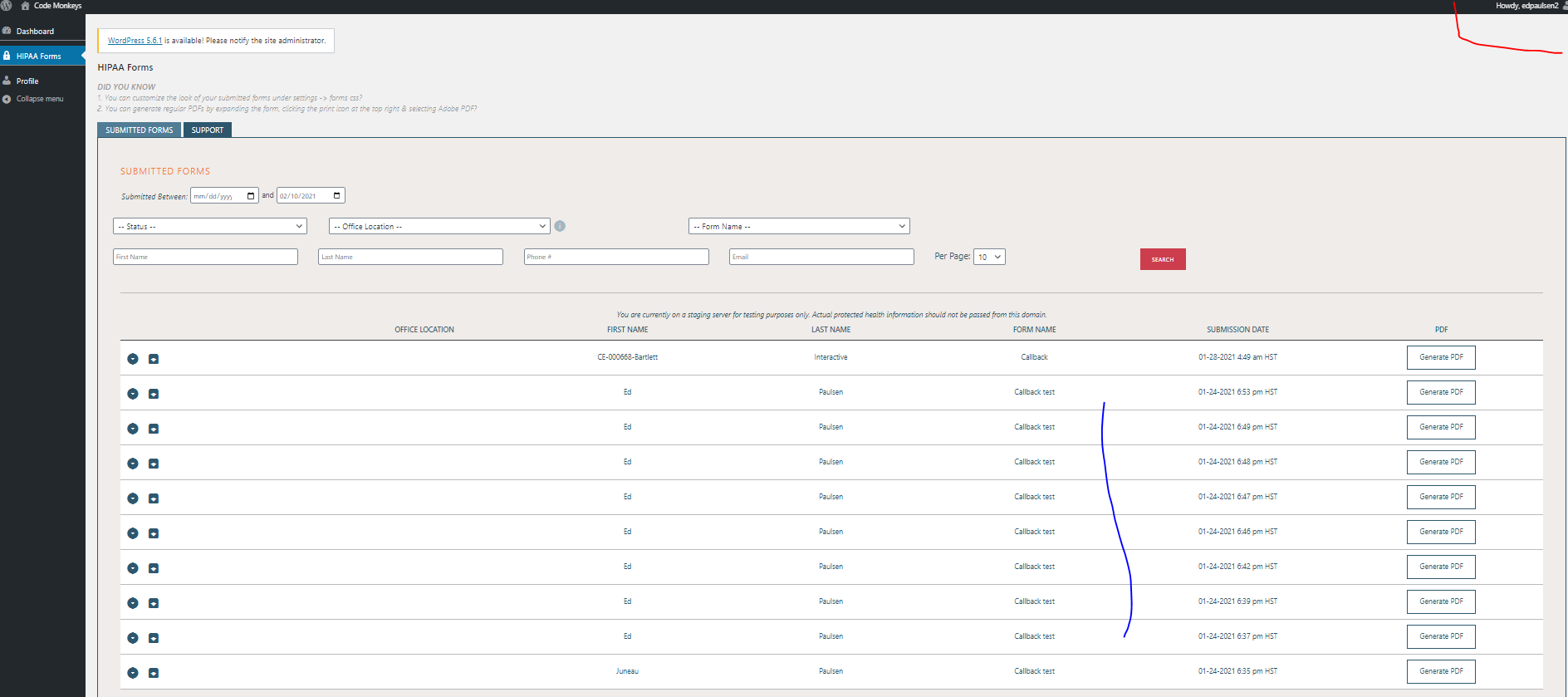
Task: Open calendar picker for the 02/10/2021 date
Action: tap(336, 196)
